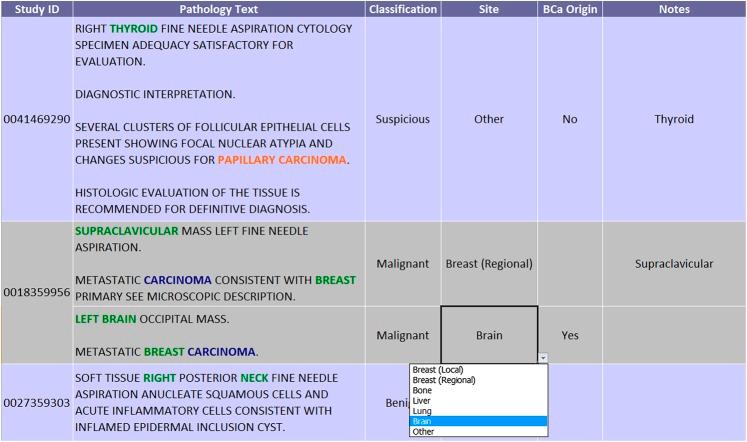Choose Breast (Regional) in the dropdown list
747x442 pixels.
tap(479, 380)
